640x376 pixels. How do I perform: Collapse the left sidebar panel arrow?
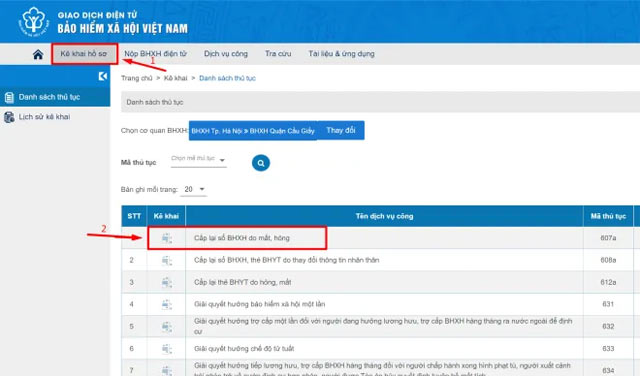click(103, 76)
